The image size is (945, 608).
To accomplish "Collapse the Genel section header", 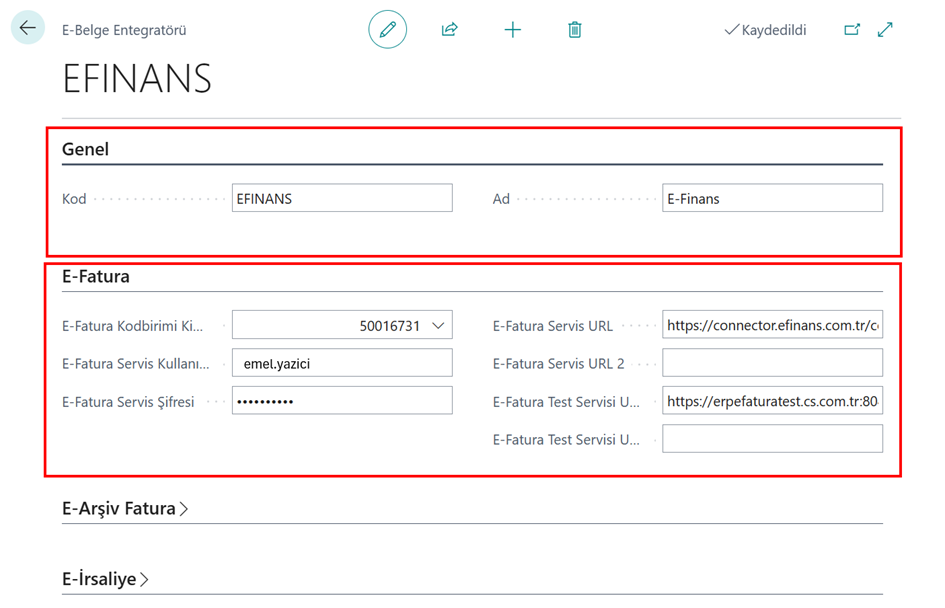I will coord(86,149).
